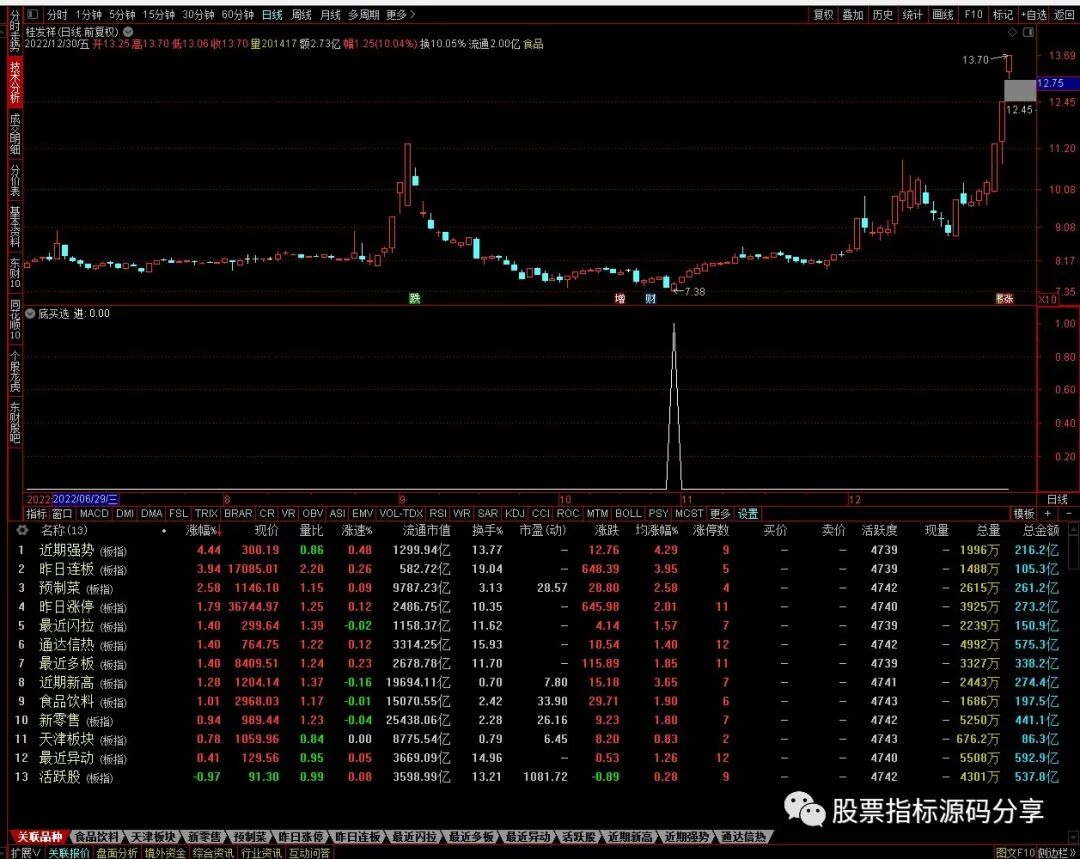Sort by the 涨幅% column header
Viewport: 1080px width, 859px height.
pos(204,531)
